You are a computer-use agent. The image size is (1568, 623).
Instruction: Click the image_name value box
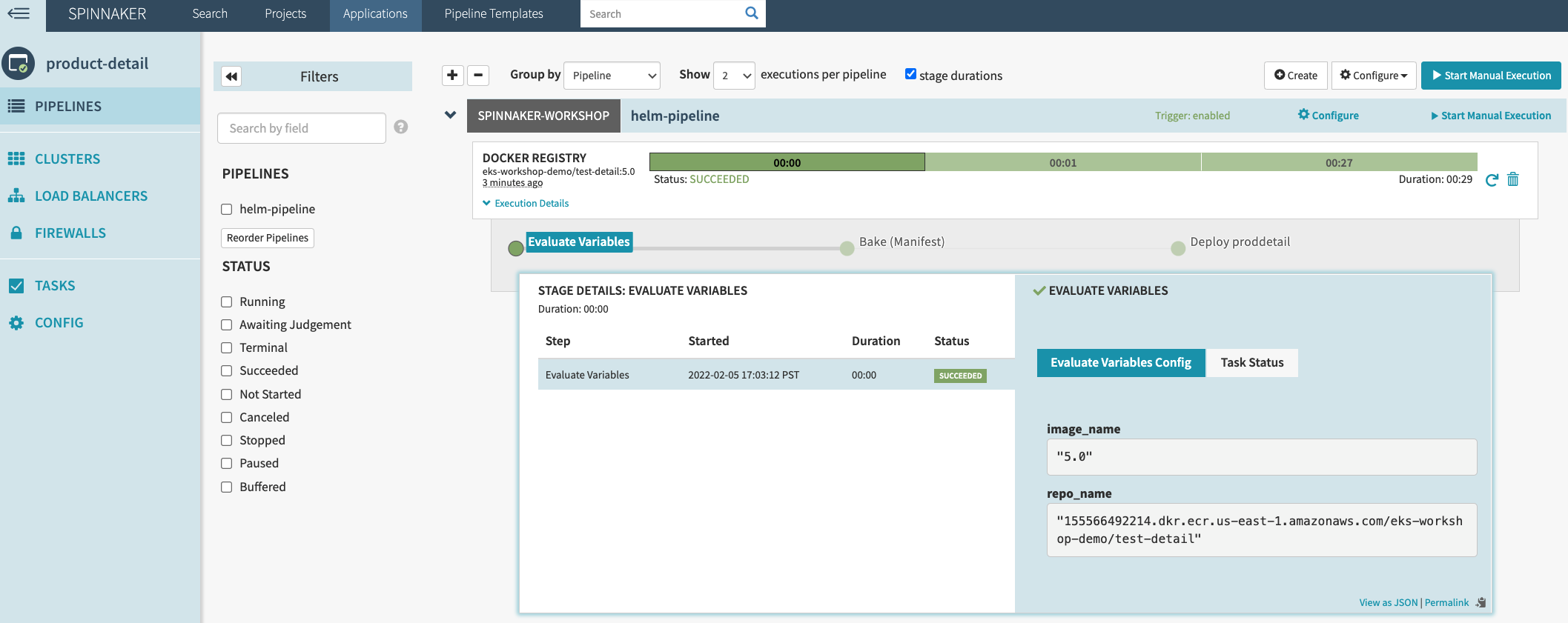(x=1262, y=457)
